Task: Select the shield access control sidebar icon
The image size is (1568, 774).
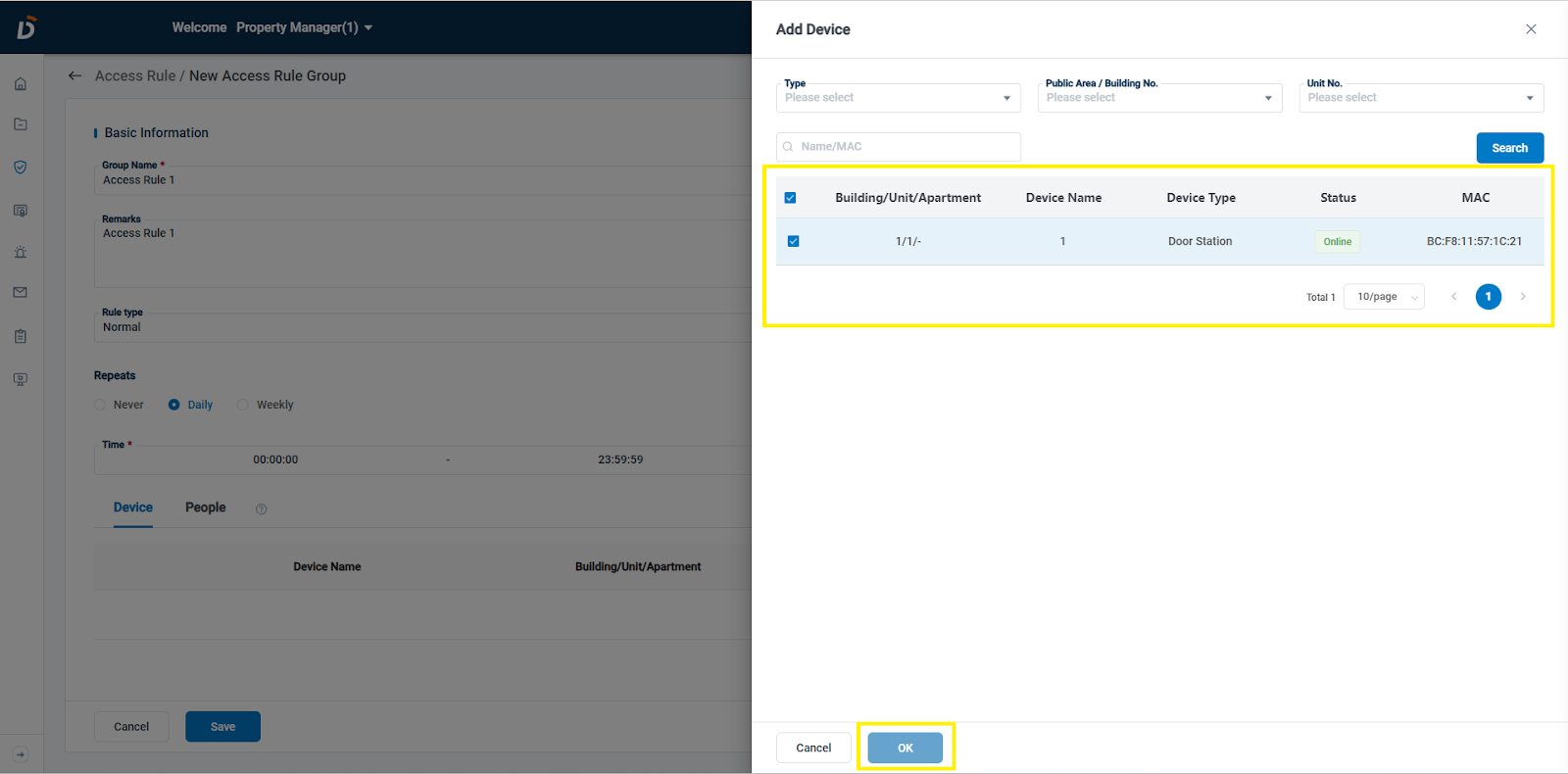Action: [21, 168]
